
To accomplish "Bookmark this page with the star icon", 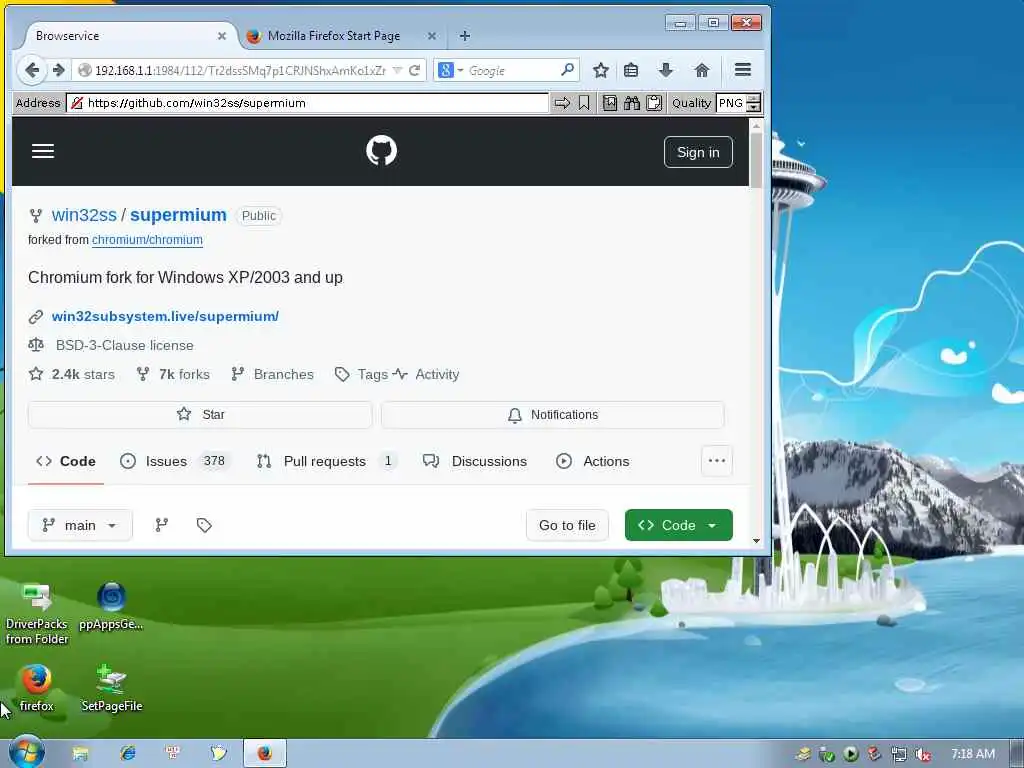I will pos(601,70).
